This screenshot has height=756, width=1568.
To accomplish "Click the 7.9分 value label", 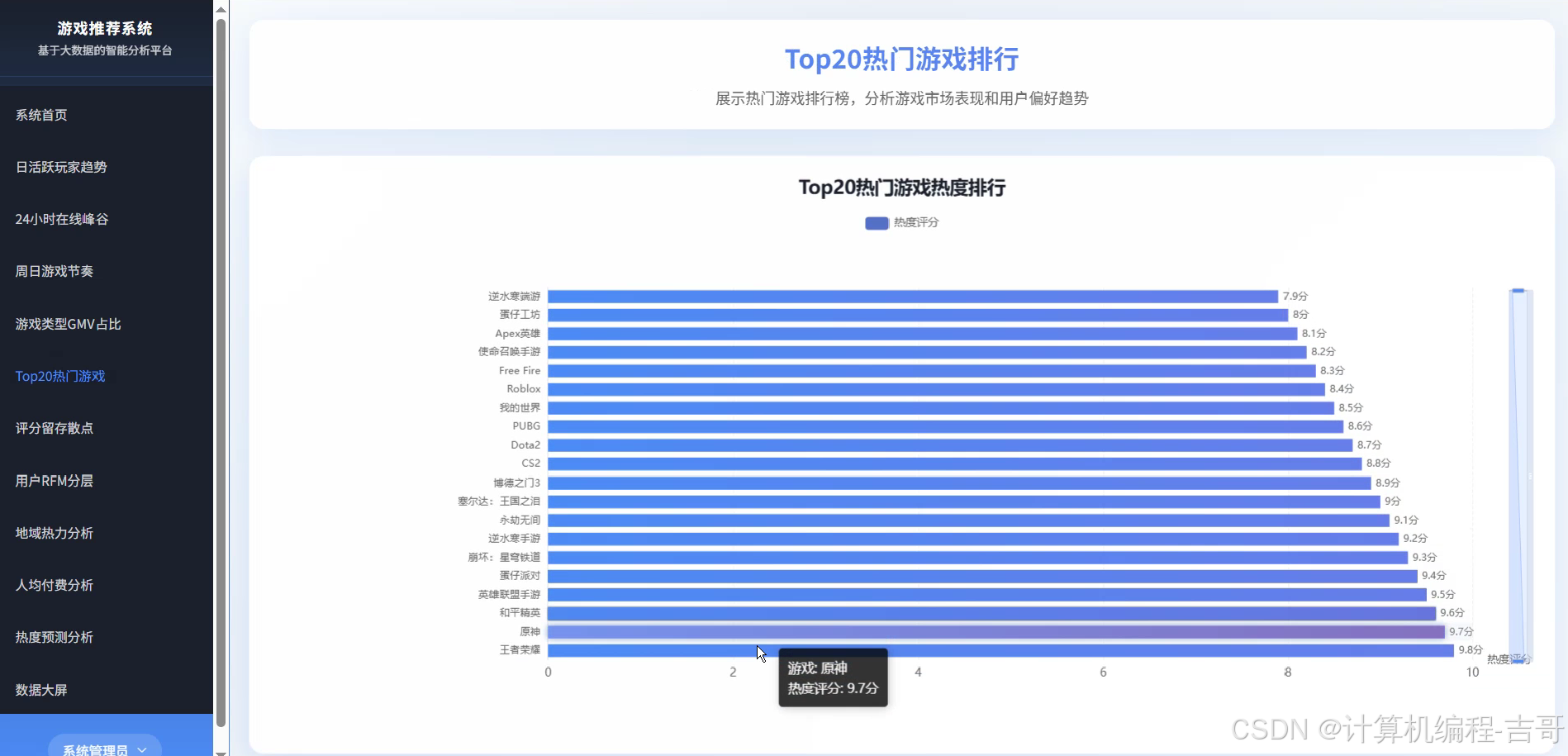I will pos(1295,297).
